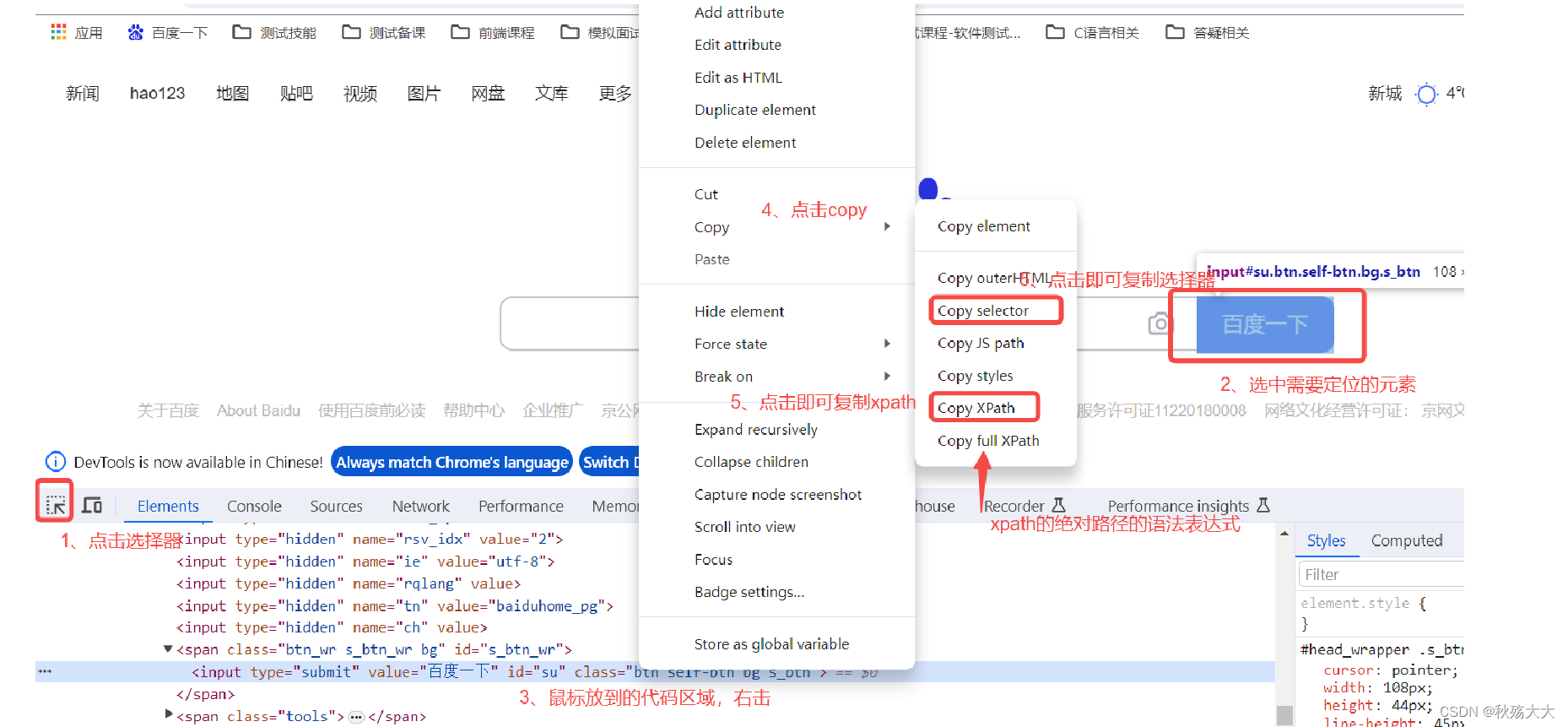Switch to the Elements tab
This screenshot has height=727, width=1568.
point(168,506)
